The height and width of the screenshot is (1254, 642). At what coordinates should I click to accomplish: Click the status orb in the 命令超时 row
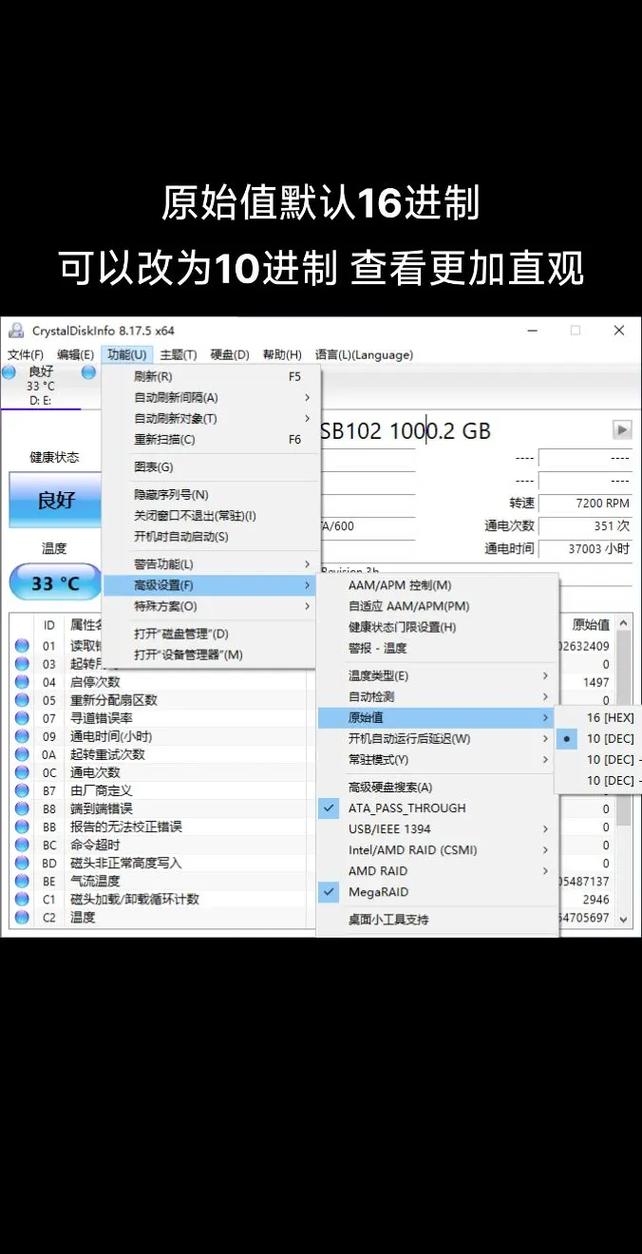pos(21,845)
